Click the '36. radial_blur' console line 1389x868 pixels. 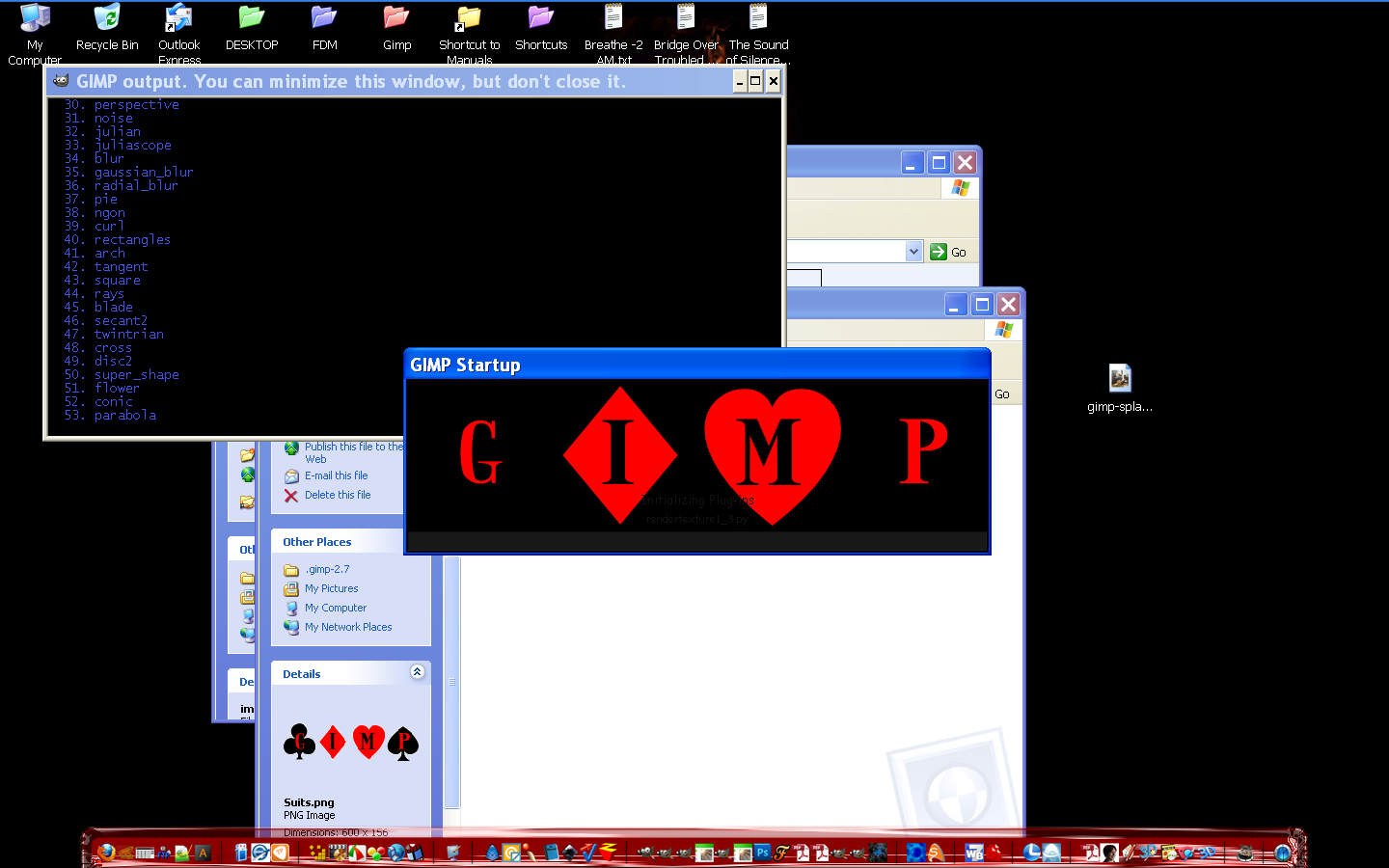[x=121, y=185]
